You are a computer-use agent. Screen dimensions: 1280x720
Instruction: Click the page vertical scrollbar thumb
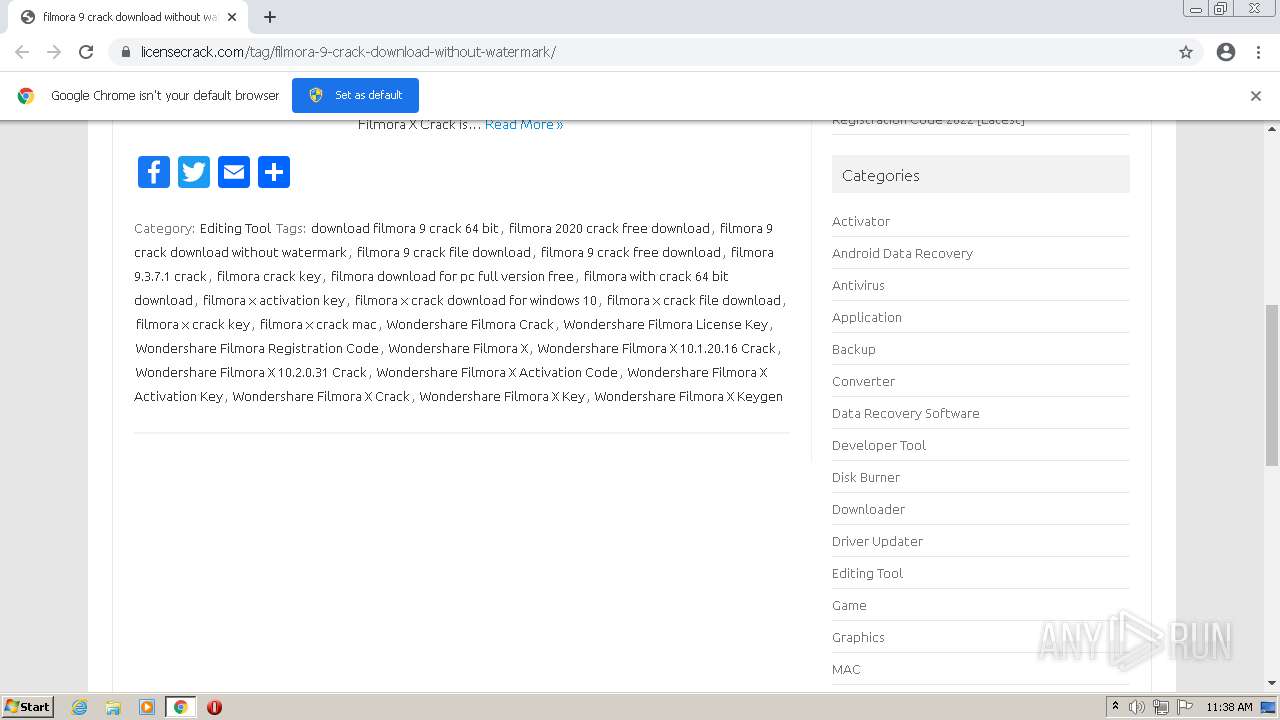click(1272, 385)
